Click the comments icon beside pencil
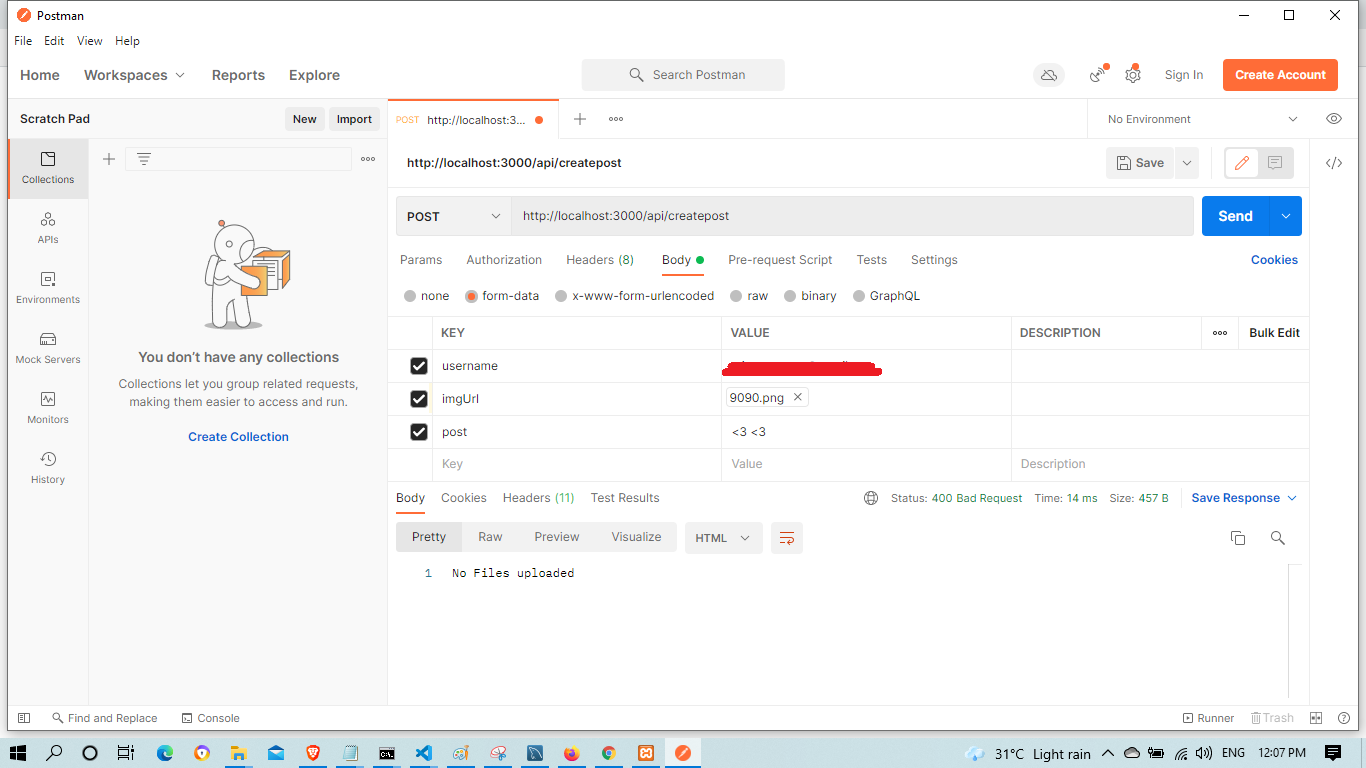This screenshot has width=1366, height=768. [1275, 163]
